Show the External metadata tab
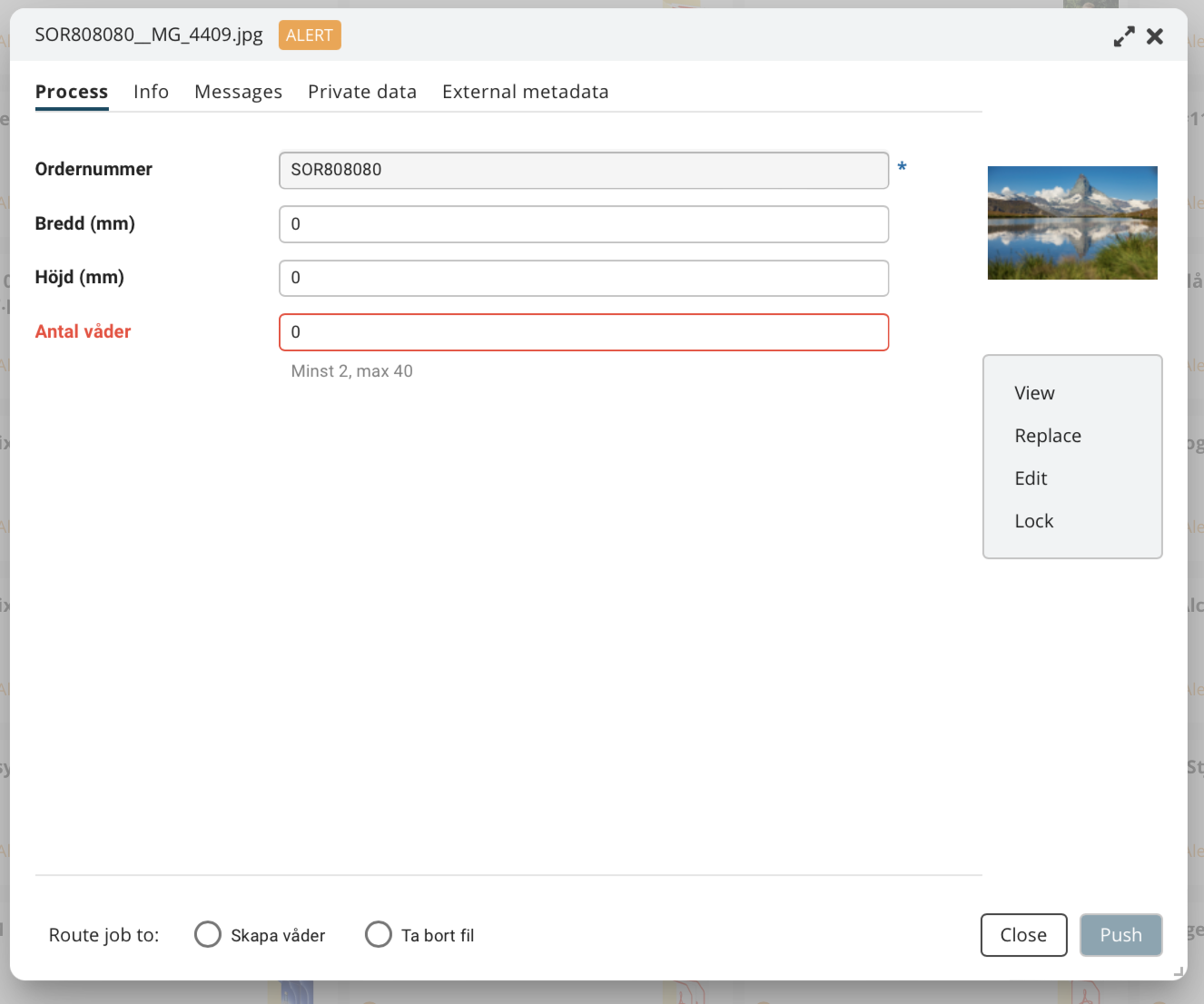The width and height of the screenshot is (1204, 1004). (525, 92)
